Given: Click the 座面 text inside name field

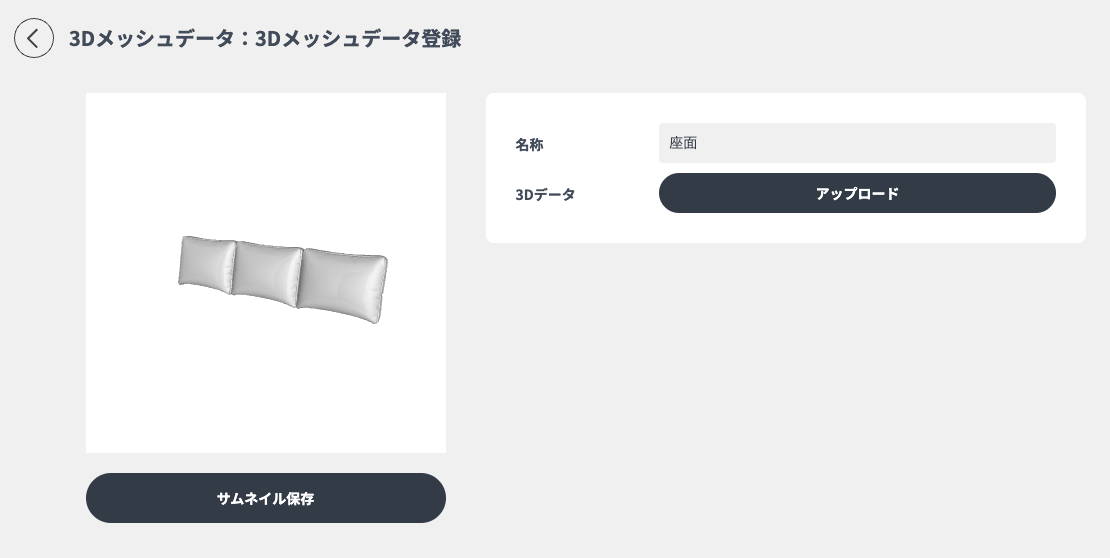Looking at the screenshot, I should pos(683,143).
